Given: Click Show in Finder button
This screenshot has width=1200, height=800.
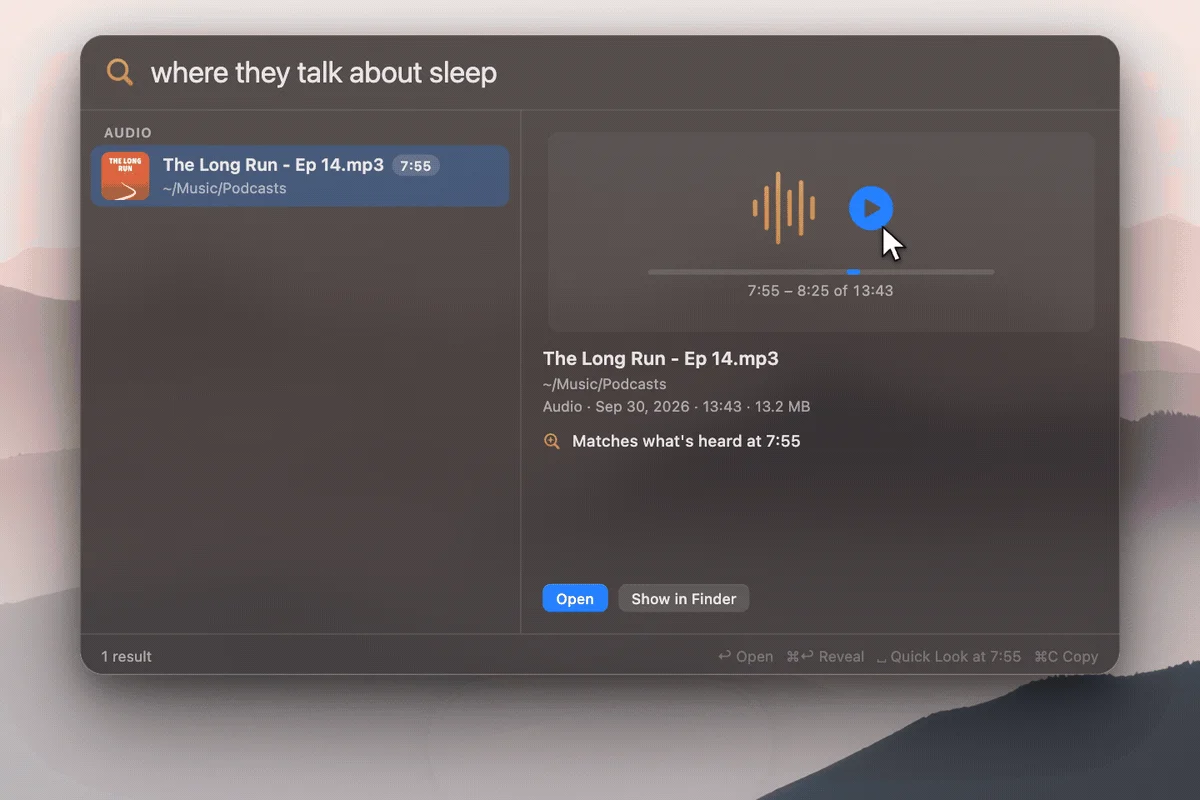Looking at the screenshot, I should (684, 598).
